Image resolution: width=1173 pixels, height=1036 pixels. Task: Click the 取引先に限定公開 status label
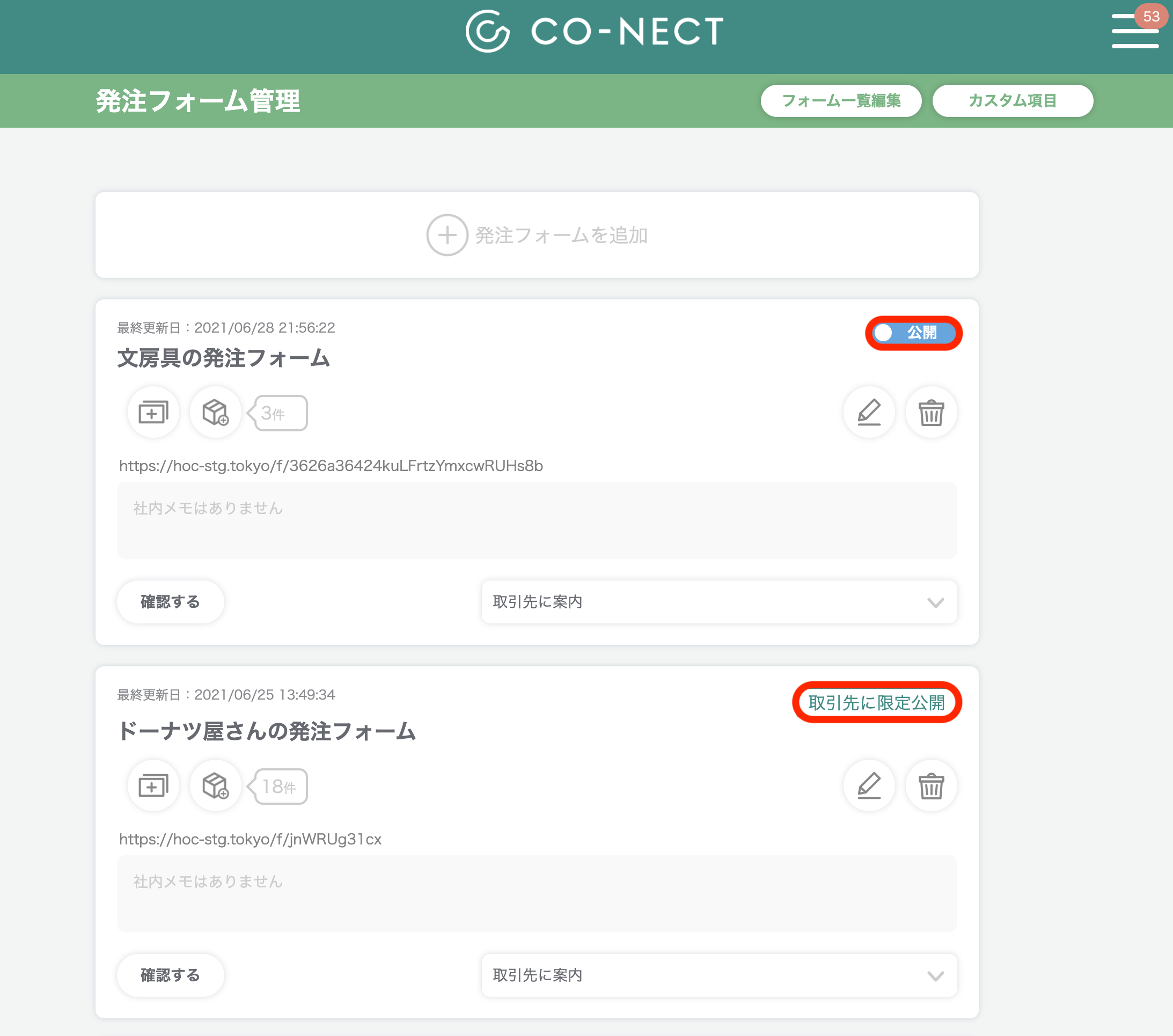pos(876,703)
